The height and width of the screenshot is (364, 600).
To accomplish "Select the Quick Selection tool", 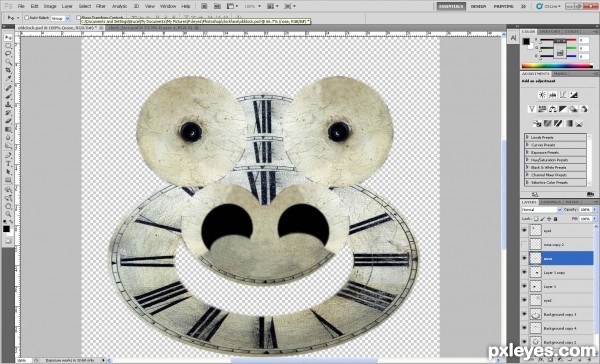I will click(x=8, y=62).
